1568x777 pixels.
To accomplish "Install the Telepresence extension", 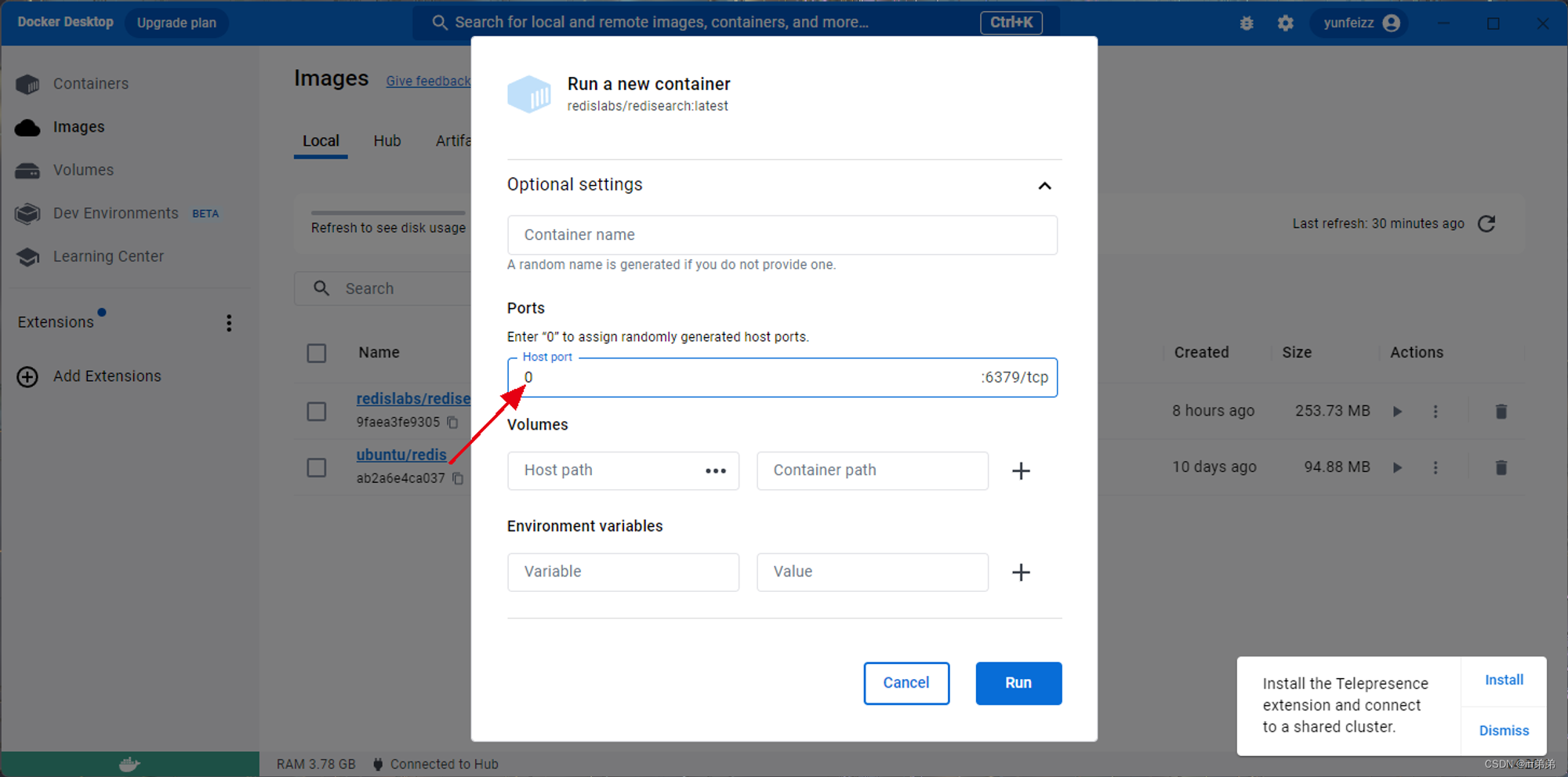I will [1504, 681].
